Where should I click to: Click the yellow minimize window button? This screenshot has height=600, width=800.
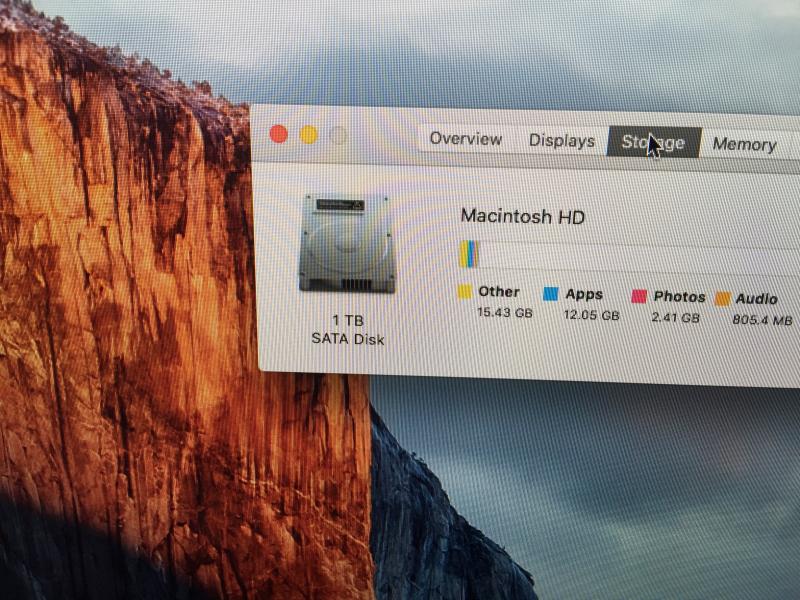pos(308,135)
